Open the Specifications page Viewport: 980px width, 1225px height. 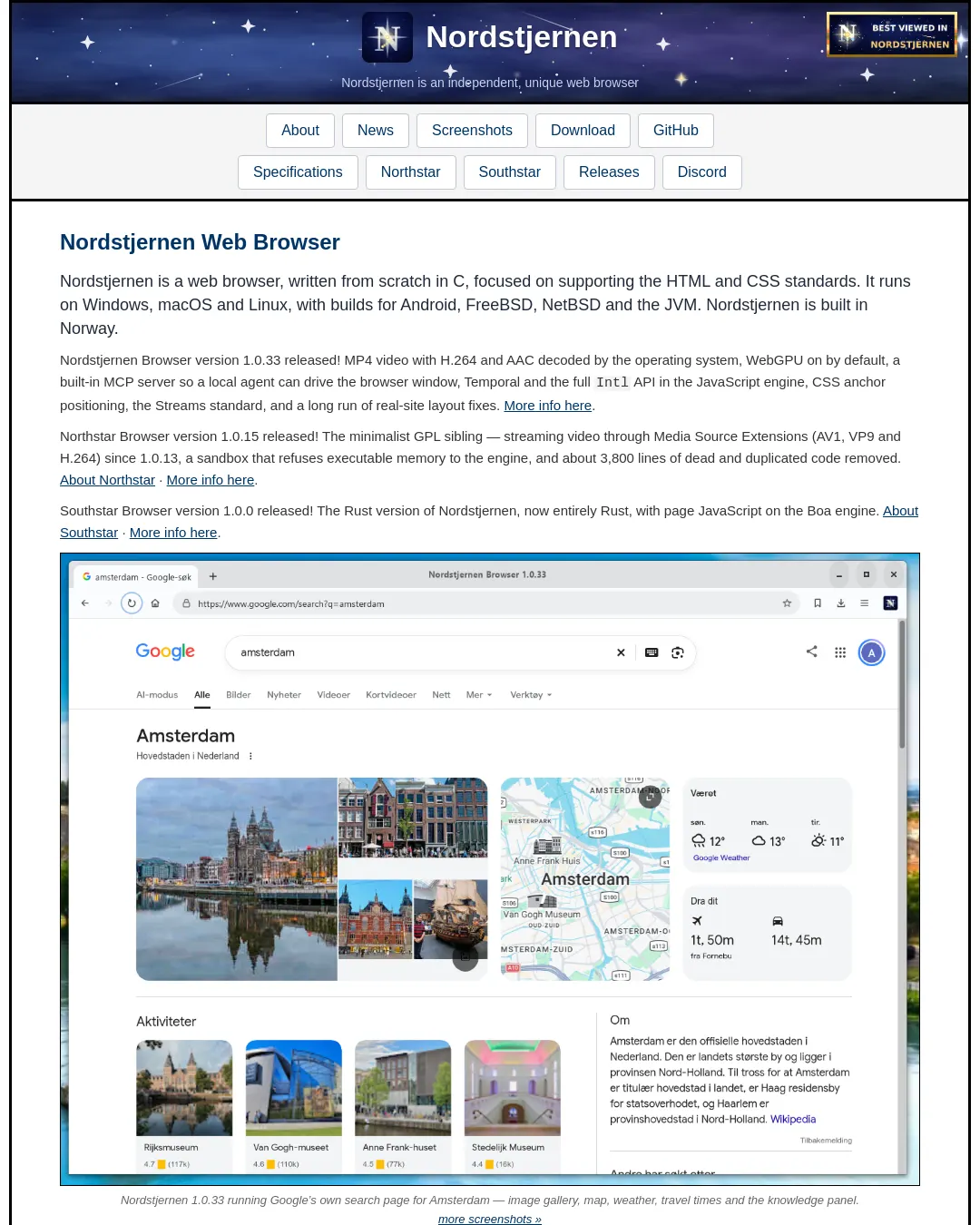click(298, 172)
